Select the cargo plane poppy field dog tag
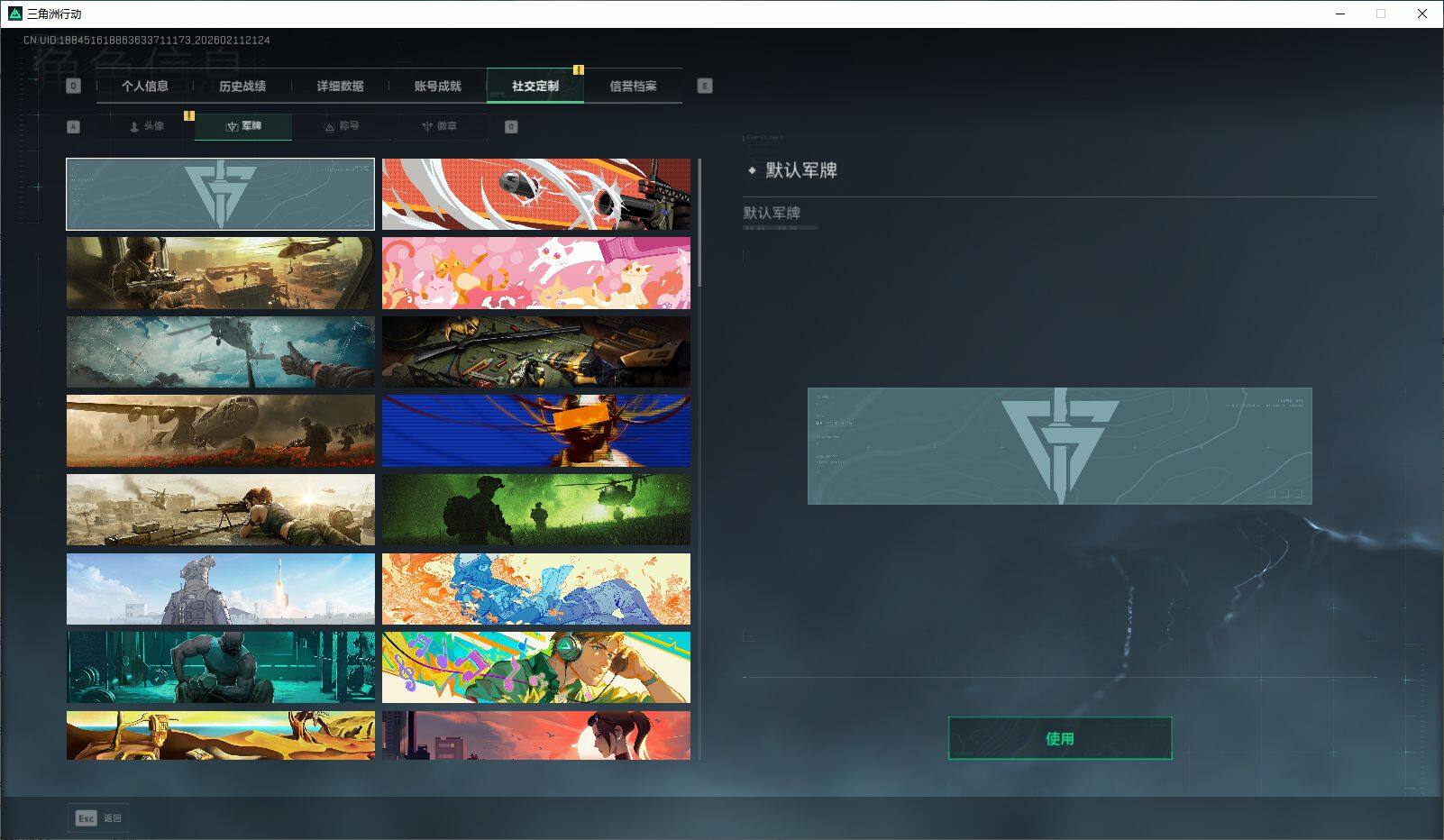This screenshot has width=1444, height=840. tap(221, 431)
